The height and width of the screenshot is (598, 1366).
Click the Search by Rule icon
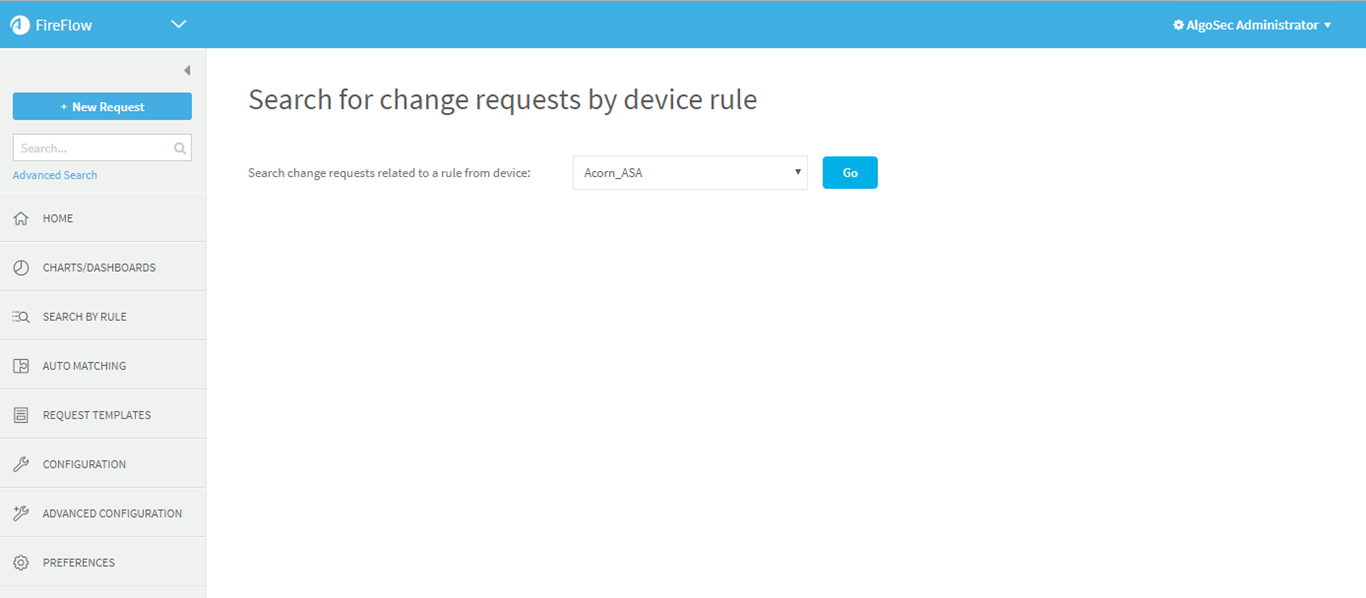click(21, 317)
